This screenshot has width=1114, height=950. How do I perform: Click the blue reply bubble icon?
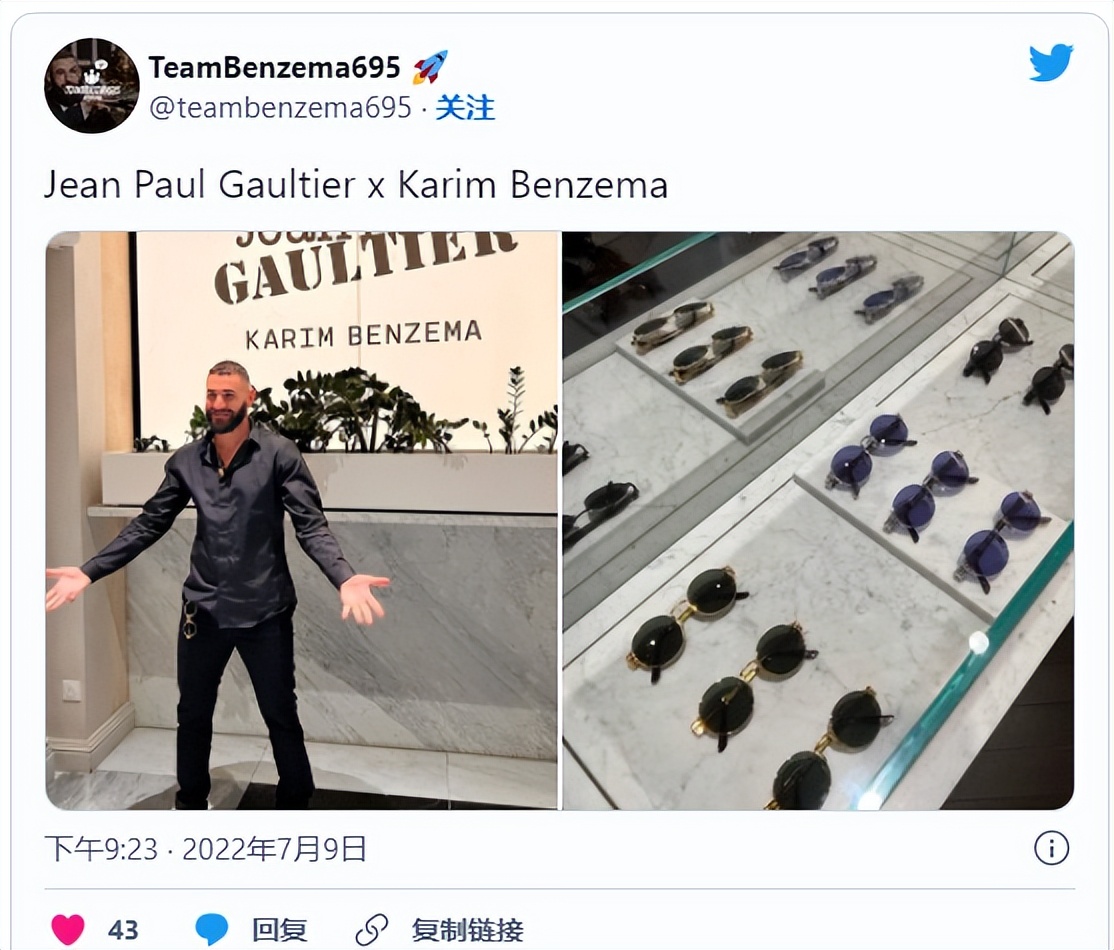coord(212,929)
